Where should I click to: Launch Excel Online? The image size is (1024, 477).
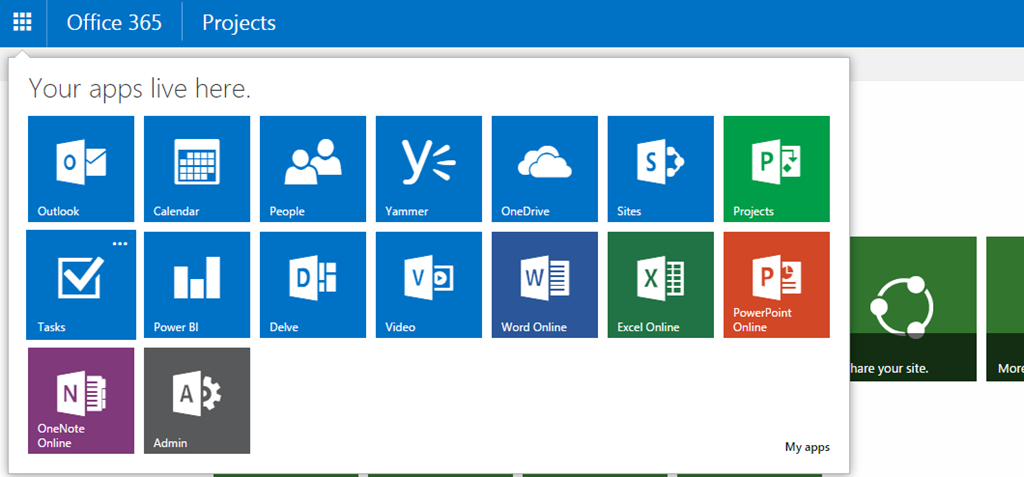tap(660, 285)
